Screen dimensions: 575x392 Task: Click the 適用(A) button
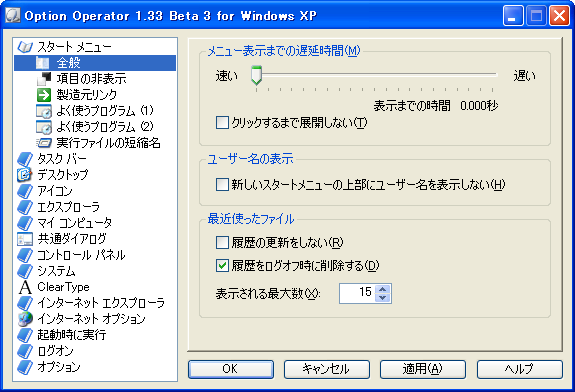pyautogui.click(x=423, y=369)
